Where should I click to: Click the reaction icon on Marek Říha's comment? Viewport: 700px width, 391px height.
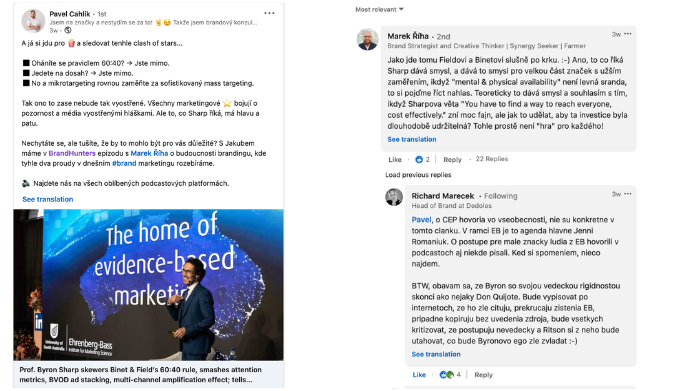(419, 159)
